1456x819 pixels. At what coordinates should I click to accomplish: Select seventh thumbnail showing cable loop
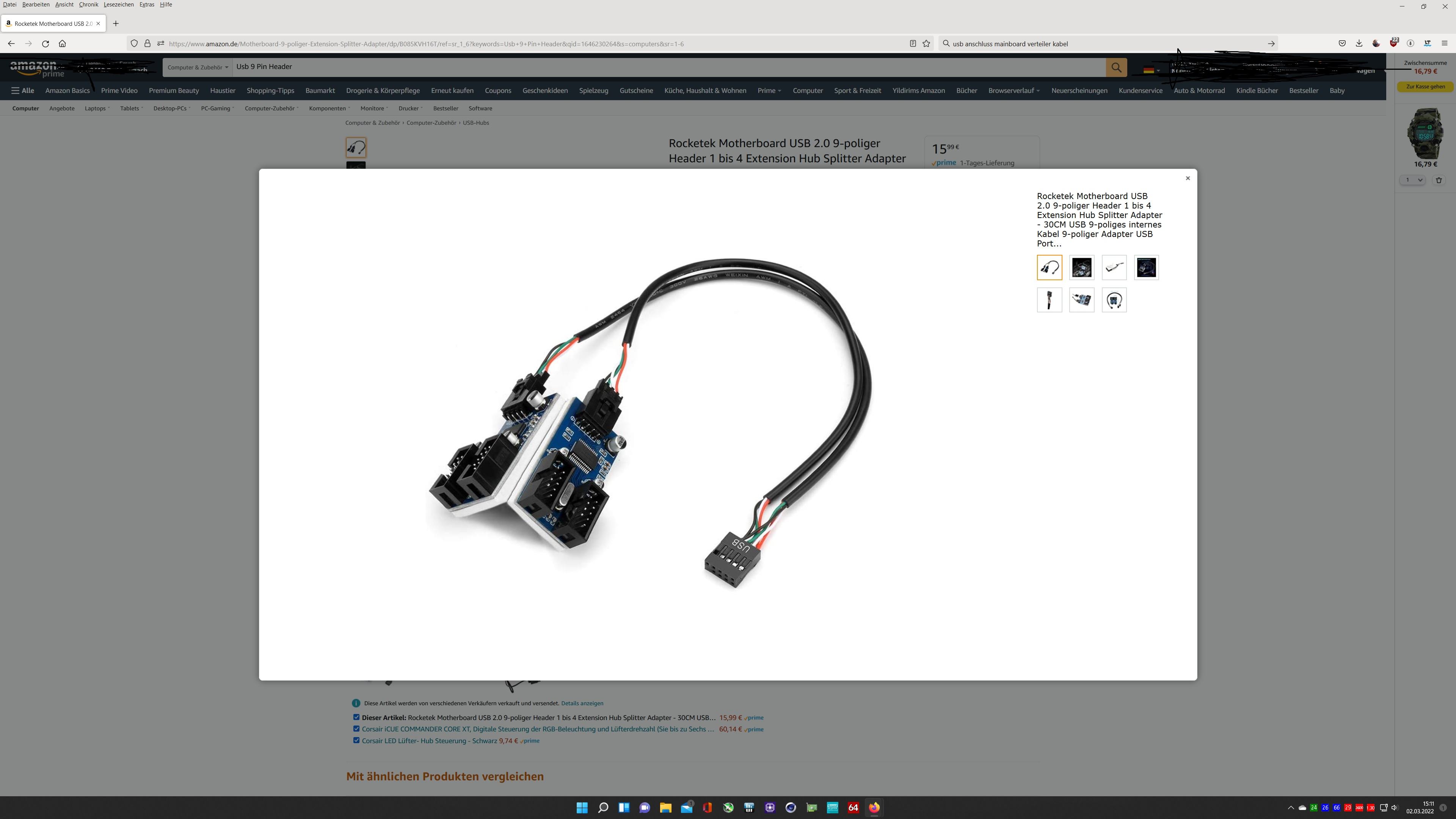click(x=1114, y=300)
